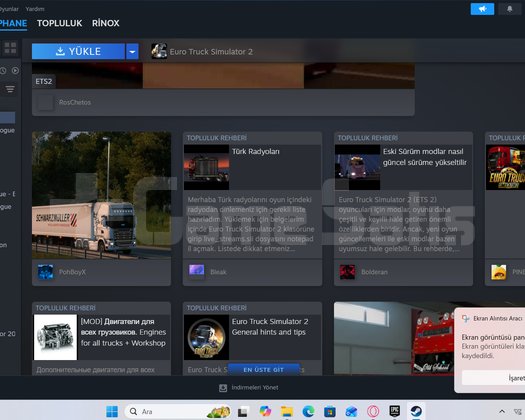Click the recent clock filter icon
525x420 pixels.
point(3,71)
